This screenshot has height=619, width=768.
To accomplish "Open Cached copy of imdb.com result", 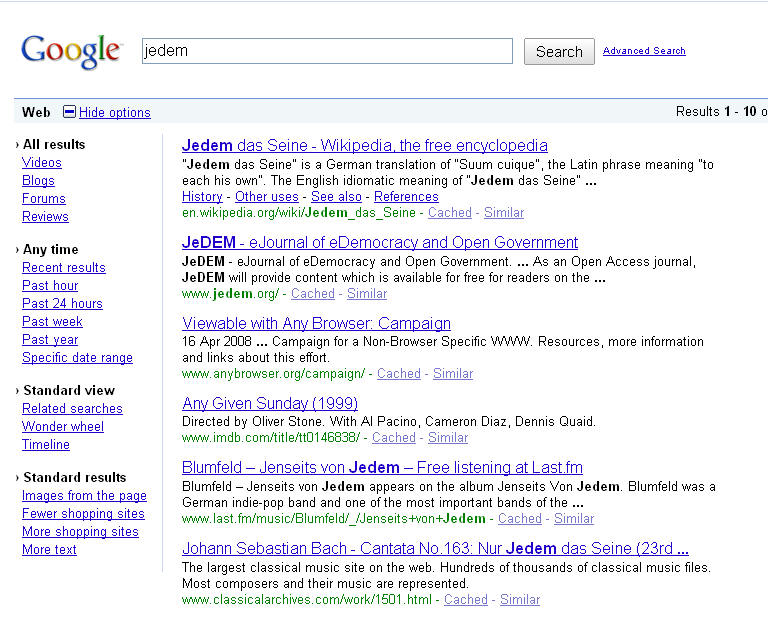I will 394,438.
